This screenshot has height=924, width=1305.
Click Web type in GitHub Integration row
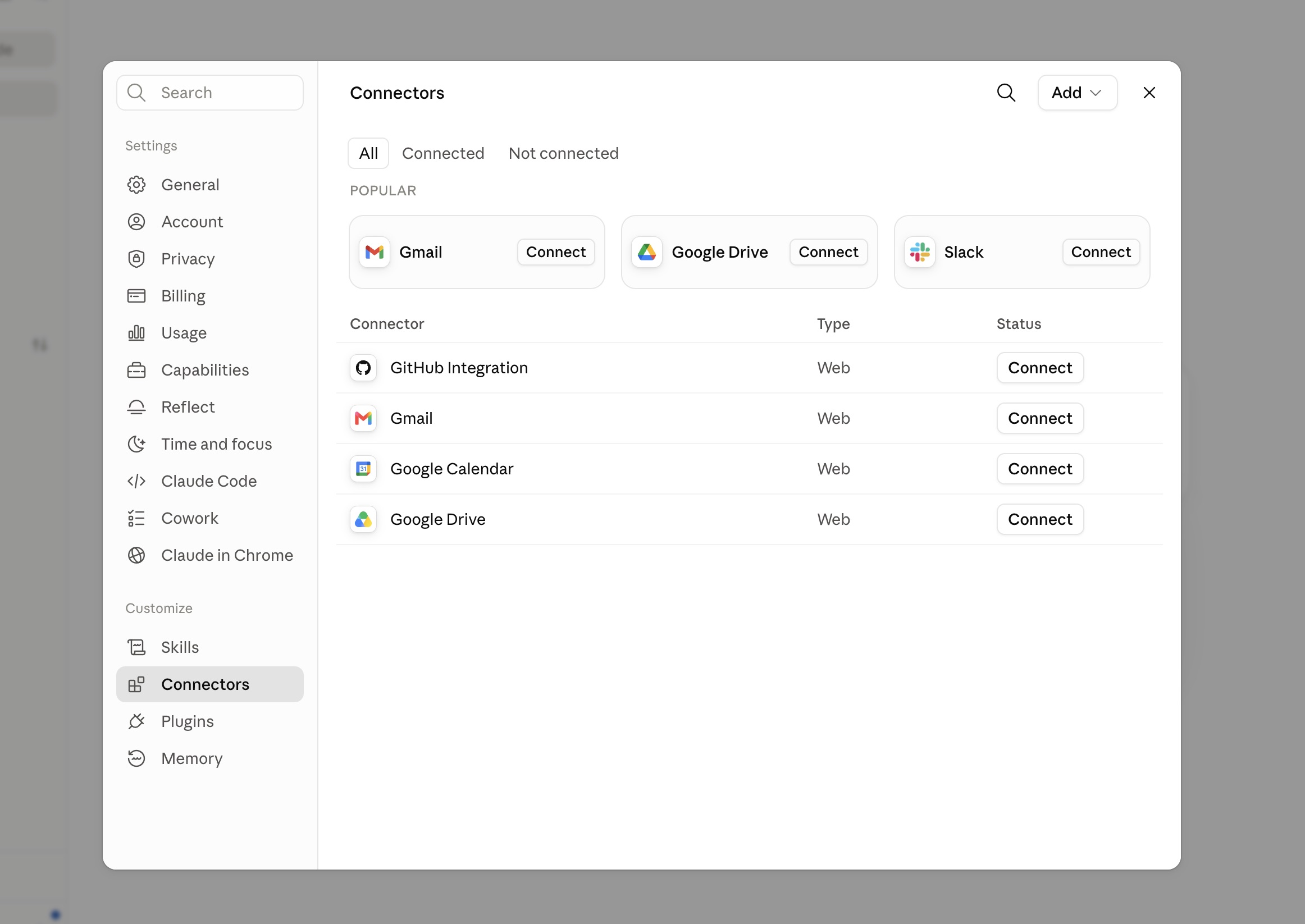click(x=833, y=368)
